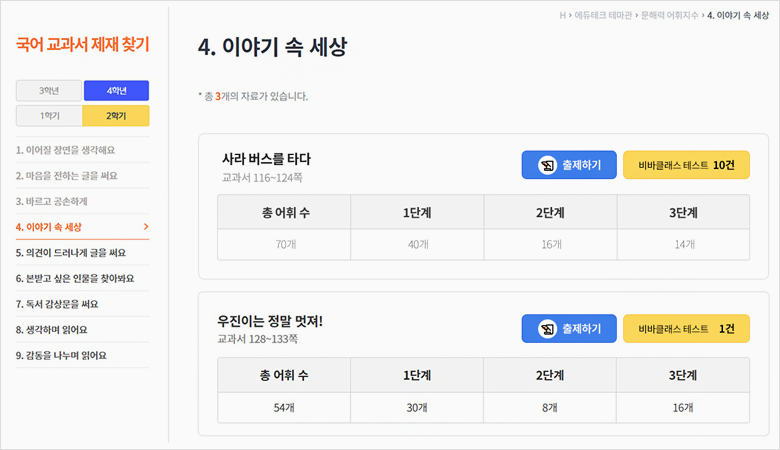Click the 8개 2단계 cell
This screenshot has width=780, height=450.
click(550, 408)
